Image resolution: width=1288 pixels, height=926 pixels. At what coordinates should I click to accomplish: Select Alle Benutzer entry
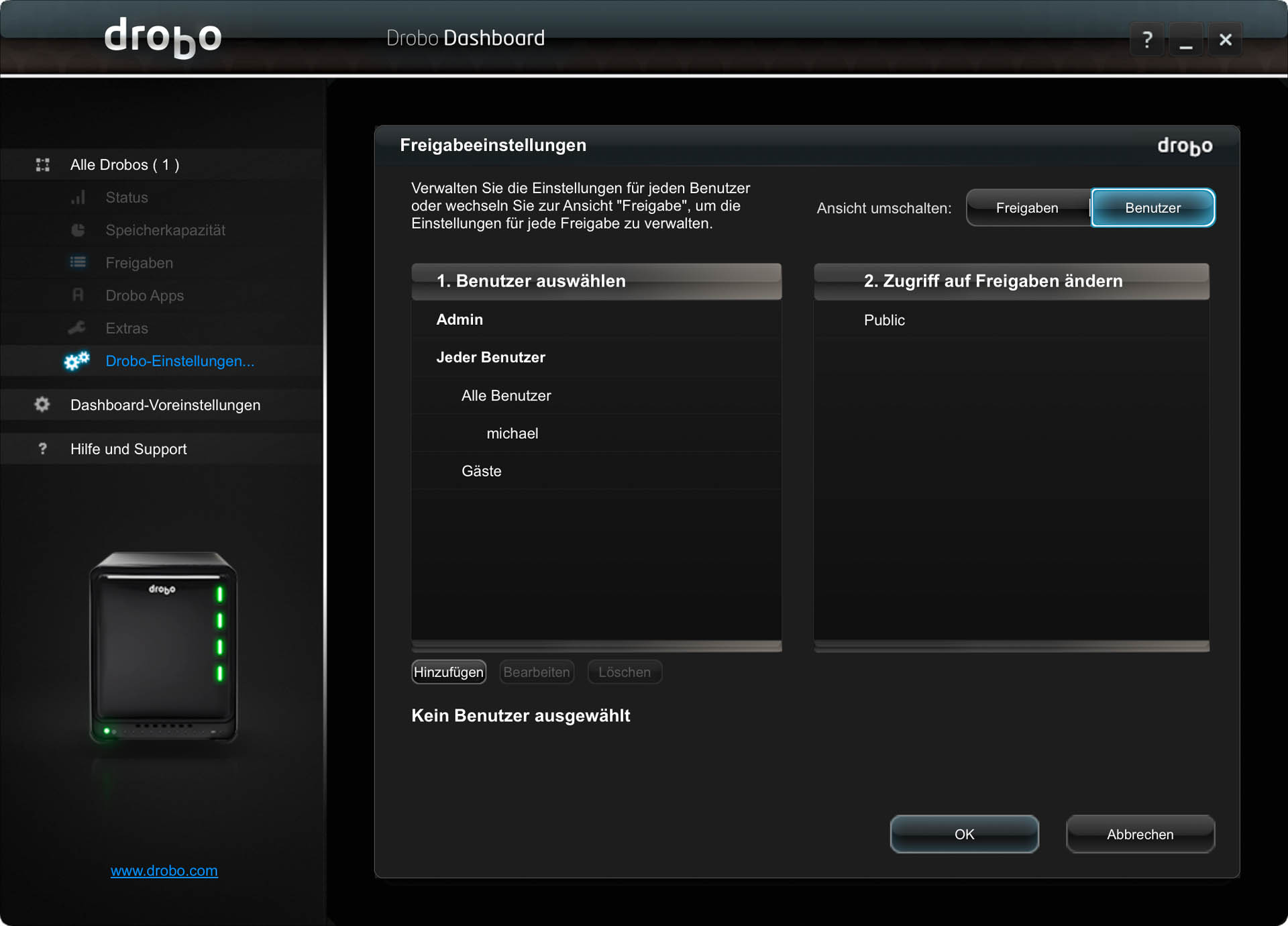pyautogui.click(x=596, y=395)
